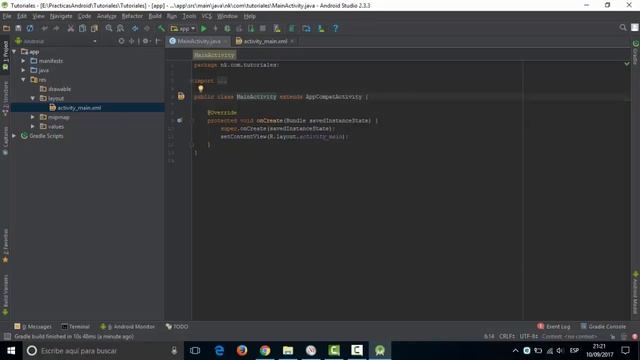Screen dimensions: 640x360
Task: Expand the Gradle Scripts node arrow
Action: 14,136
